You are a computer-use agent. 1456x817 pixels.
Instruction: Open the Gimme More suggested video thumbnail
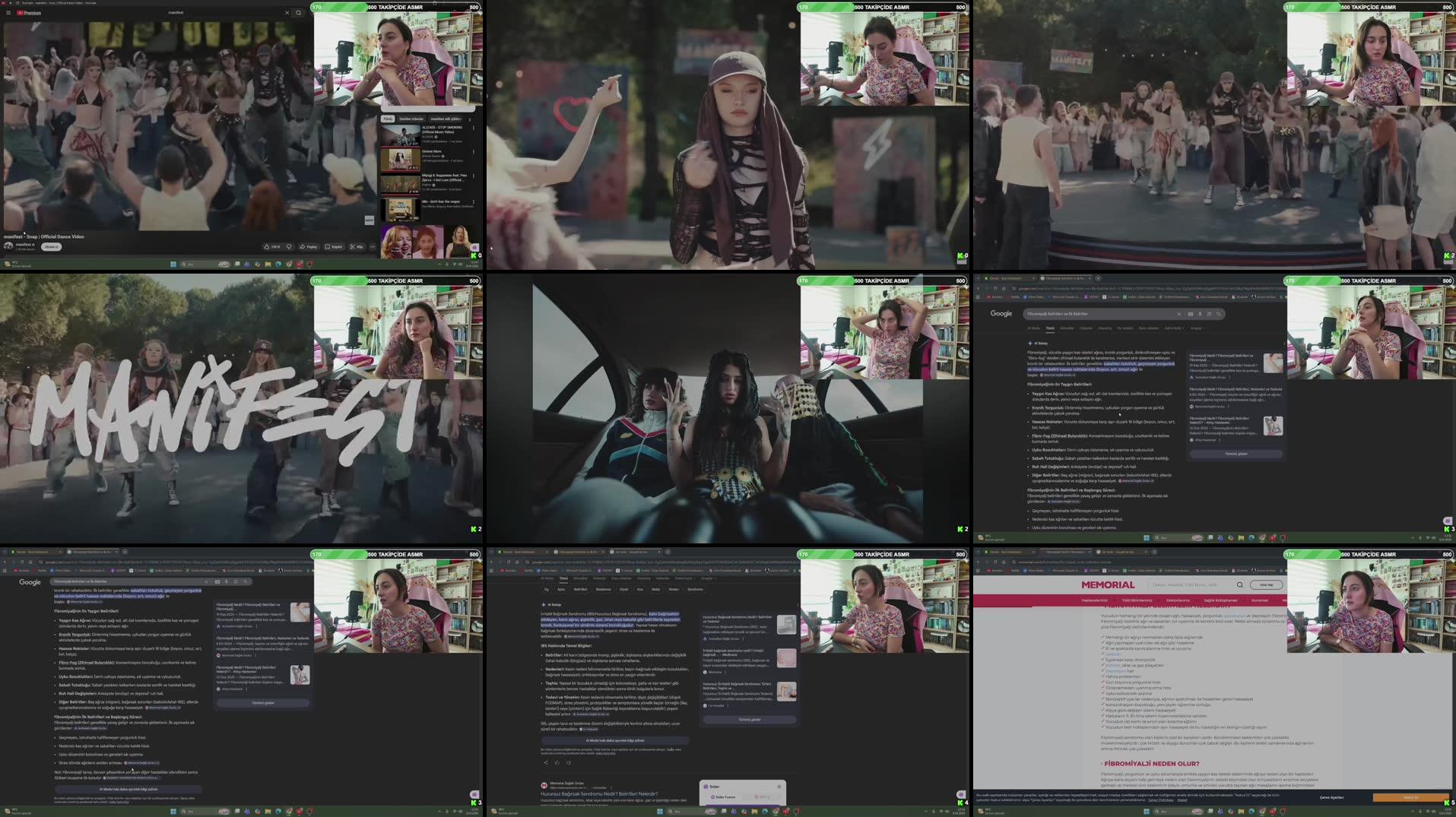click(400, 160)
